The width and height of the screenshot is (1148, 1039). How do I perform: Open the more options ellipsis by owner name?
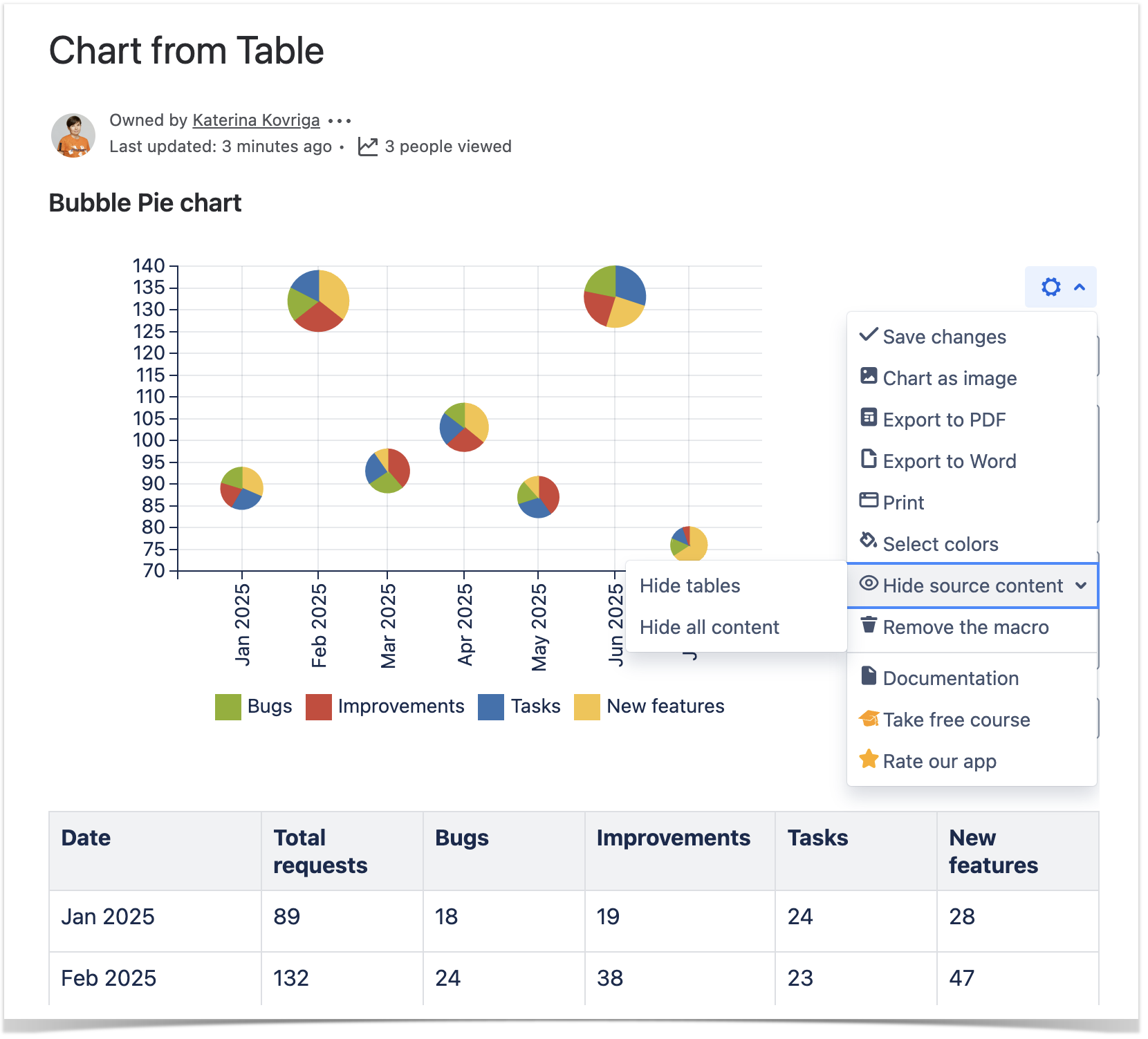pos(340,121)
